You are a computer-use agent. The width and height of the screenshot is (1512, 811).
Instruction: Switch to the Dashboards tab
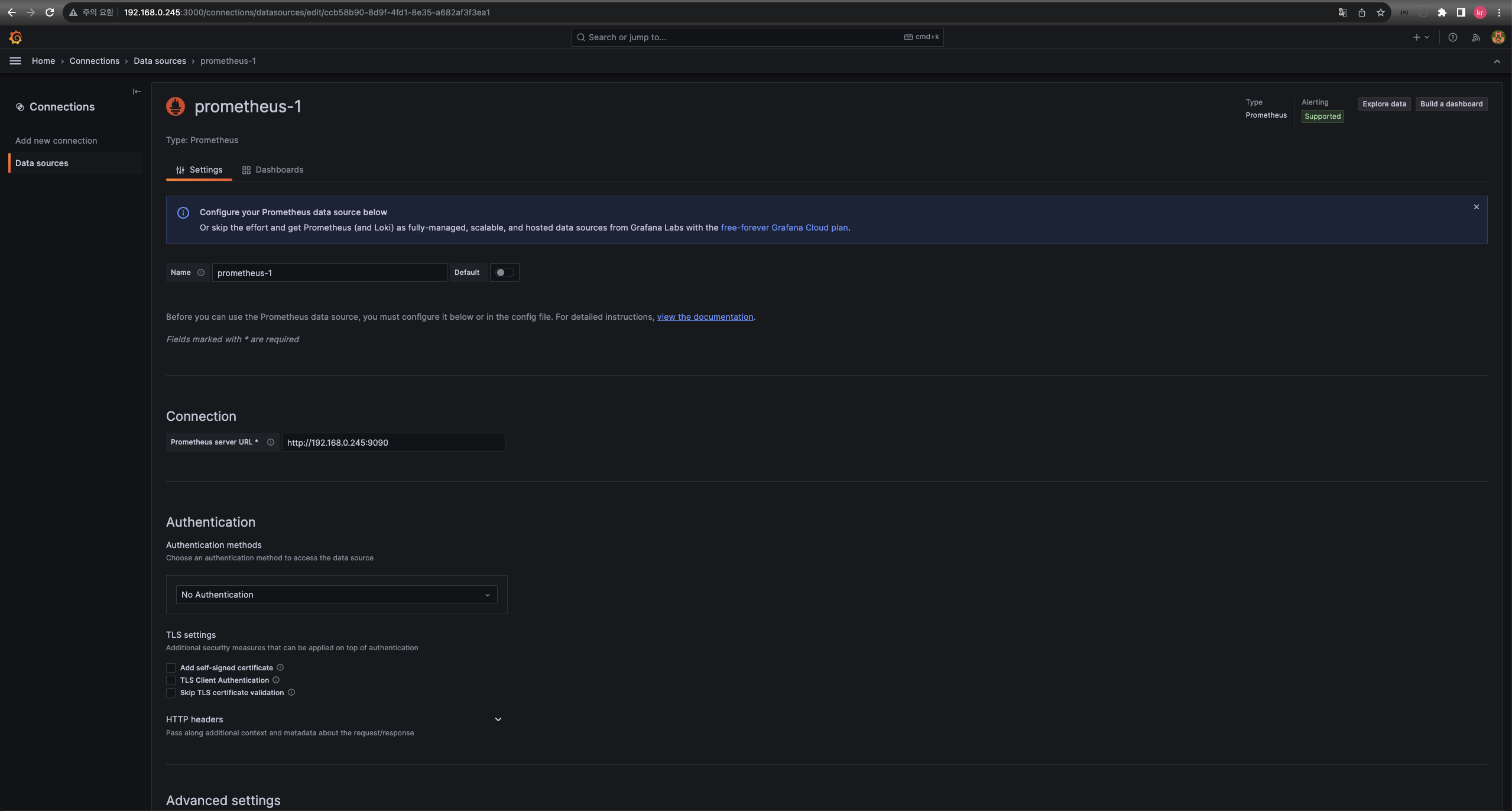tap(278, 170)
